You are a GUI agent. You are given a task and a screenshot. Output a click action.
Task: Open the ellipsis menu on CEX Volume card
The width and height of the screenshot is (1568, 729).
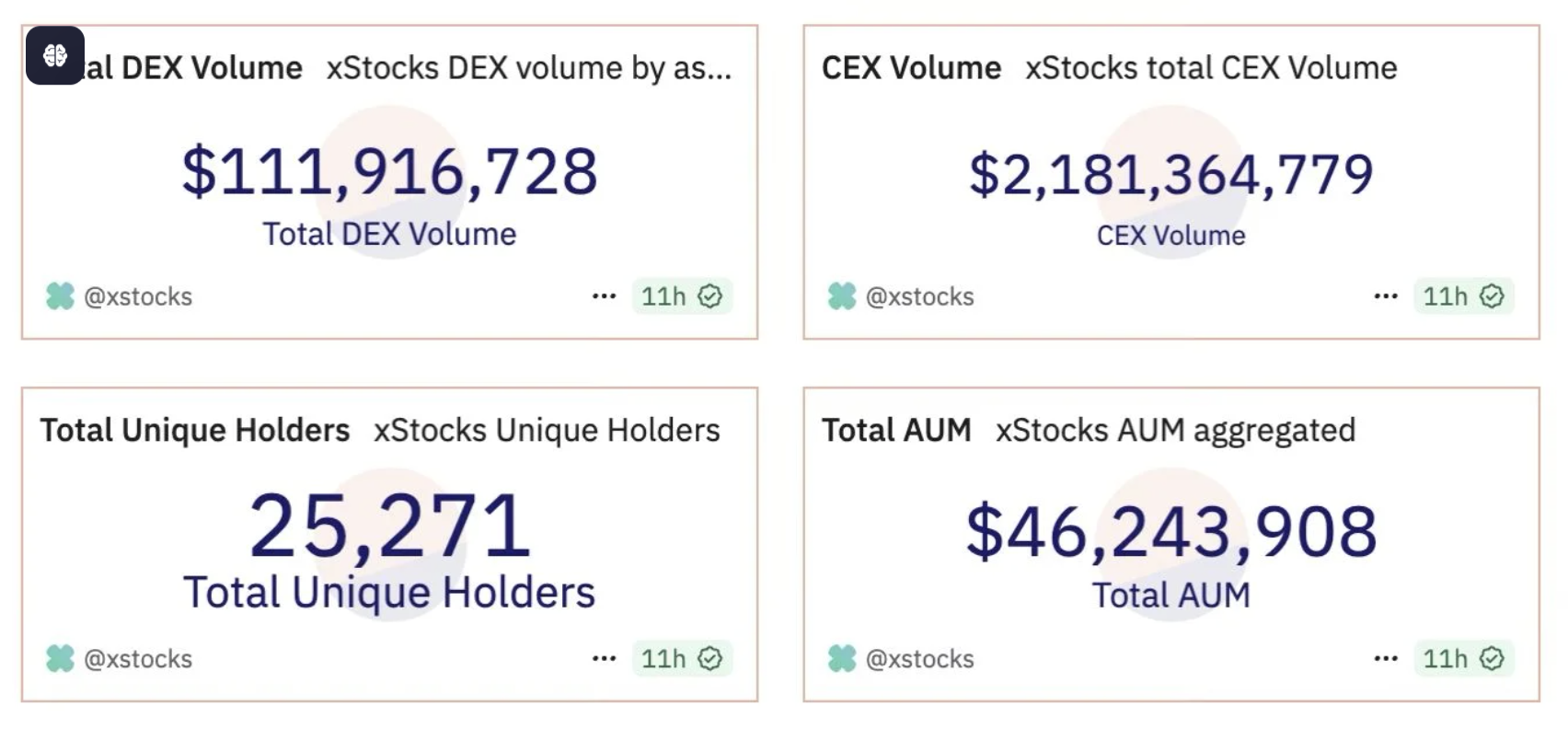point(1385,295)
